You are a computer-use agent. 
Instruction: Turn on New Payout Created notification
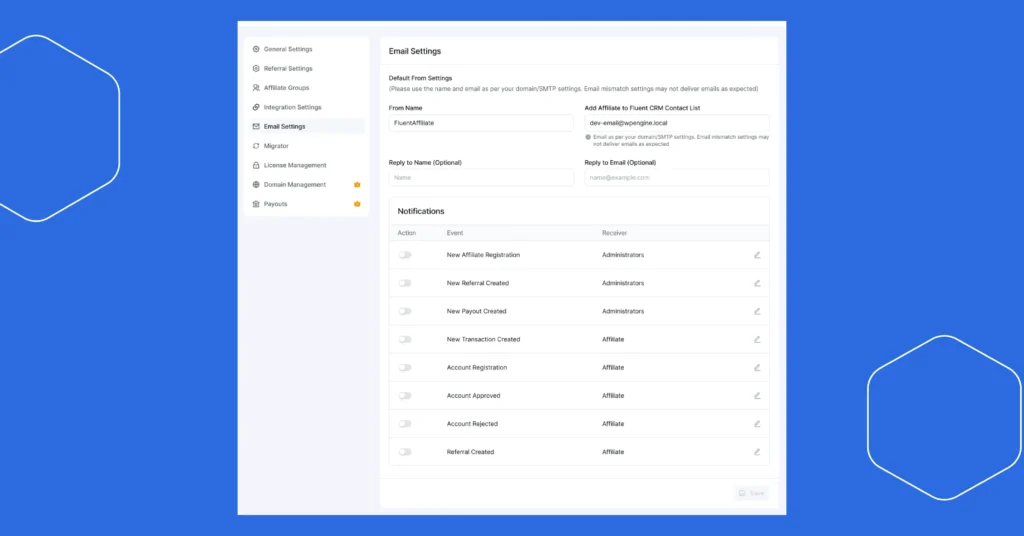point(405,311)
